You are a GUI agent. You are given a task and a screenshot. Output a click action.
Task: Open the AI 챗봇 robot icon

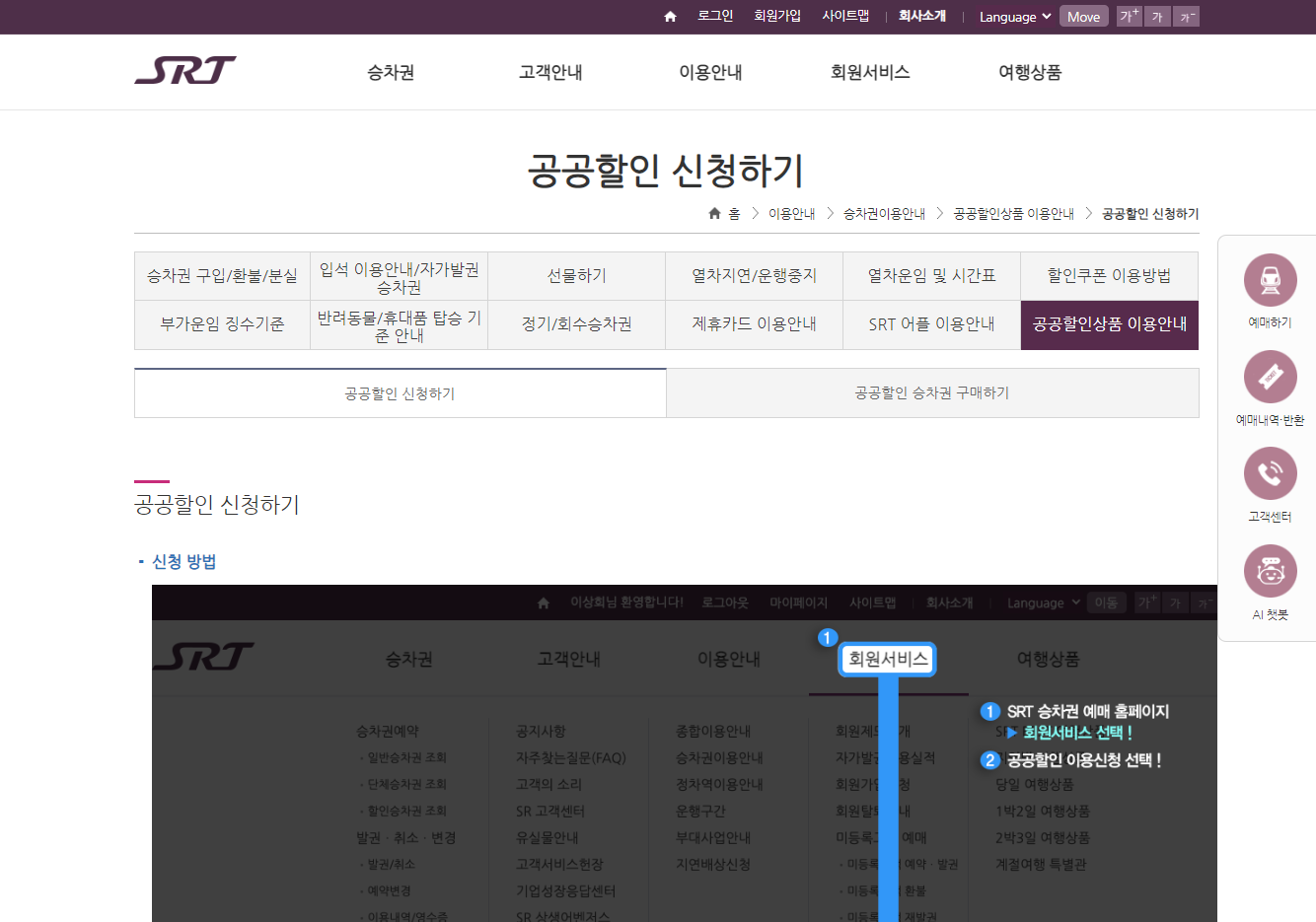pyautogui.click(x=1270, y=571)
